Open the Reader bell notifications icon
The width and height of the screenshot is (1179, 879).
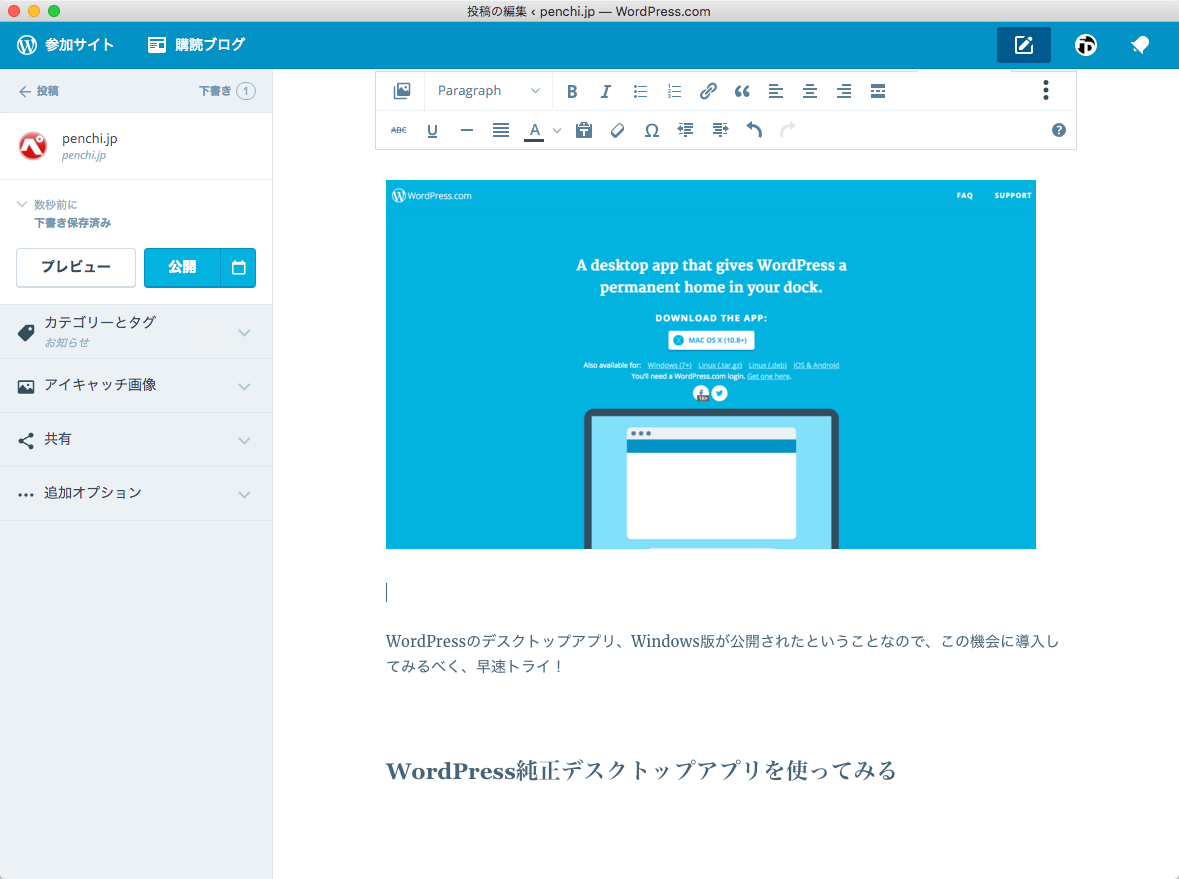point(1140,44)
